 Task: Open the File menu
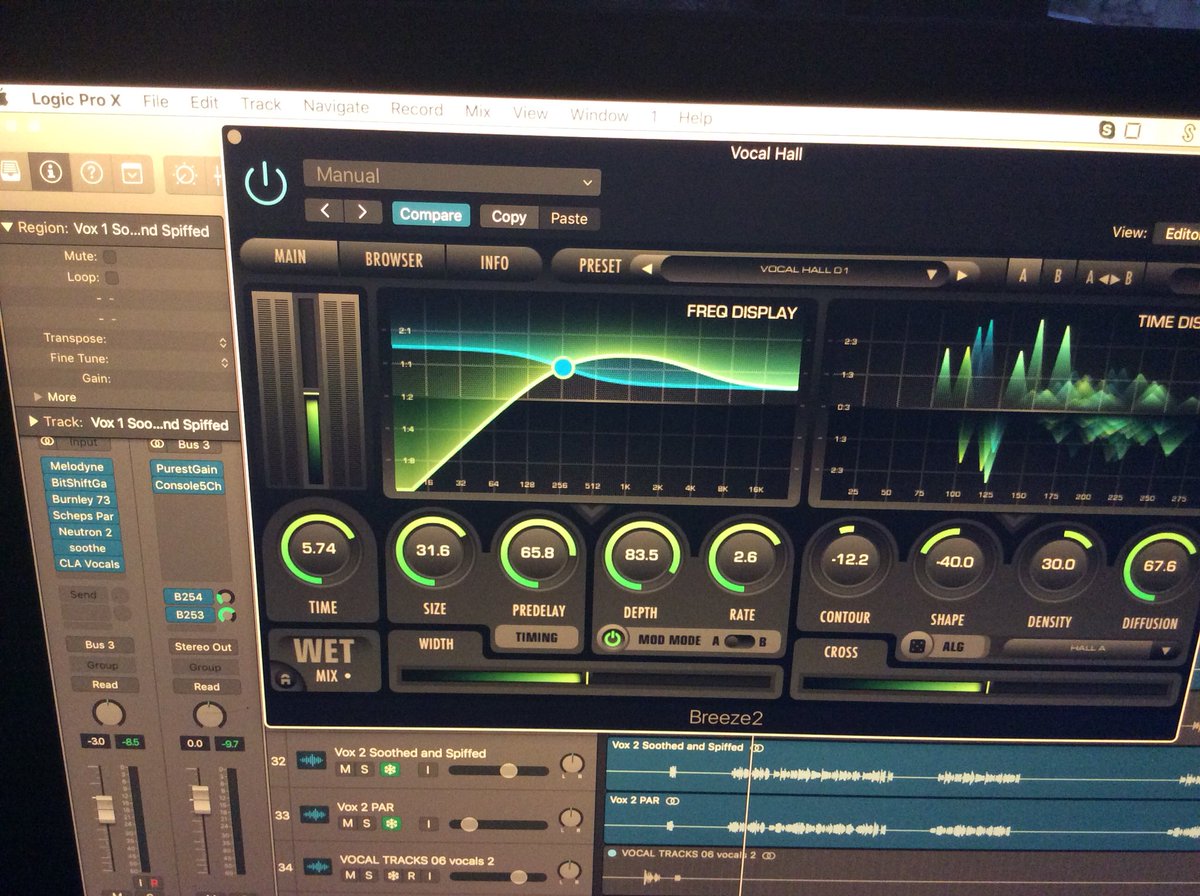[x=155, y=102]
